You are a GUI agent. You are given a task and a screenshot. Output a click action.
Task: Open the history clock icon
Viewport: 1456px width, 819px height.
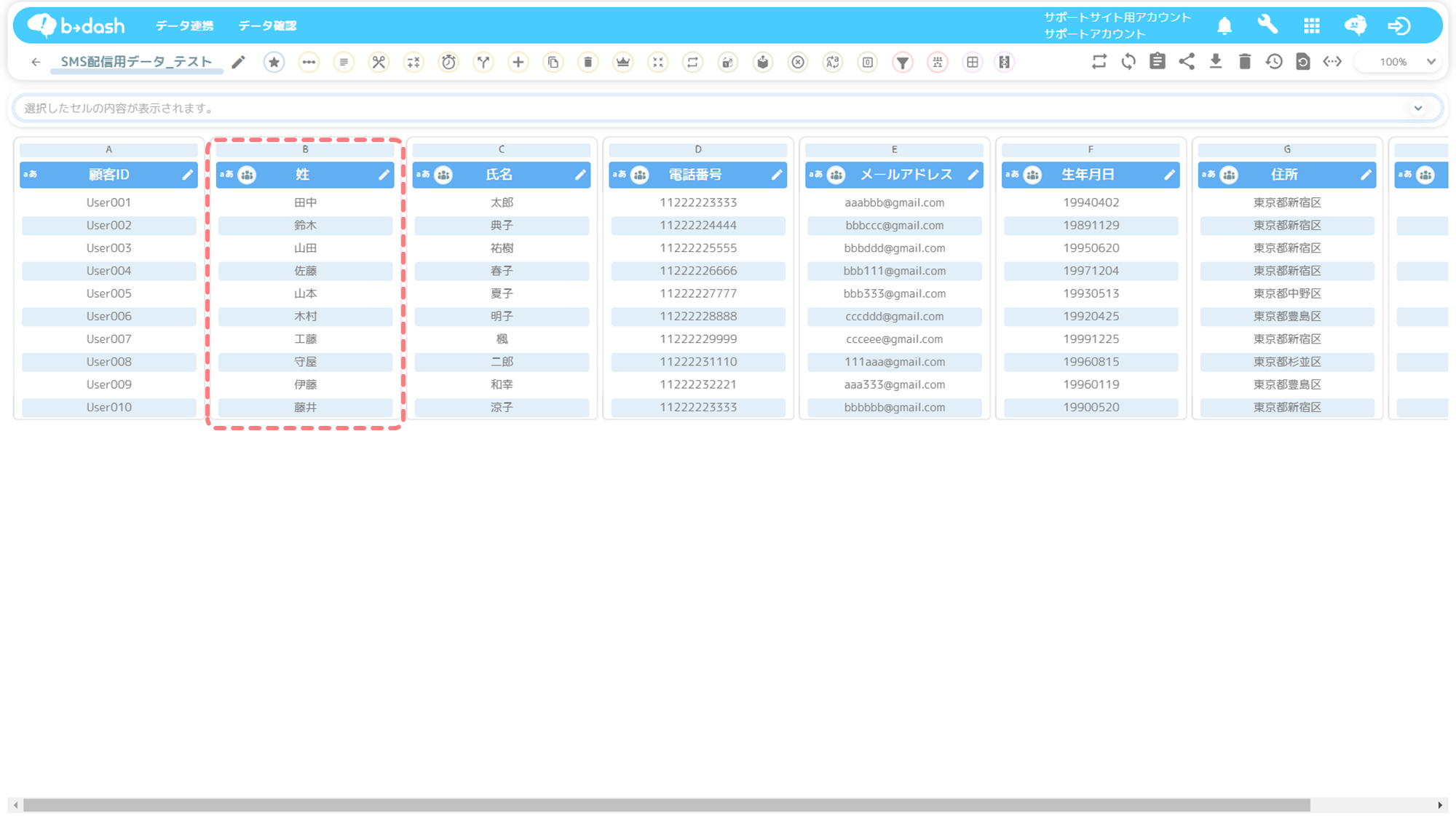1274,62
